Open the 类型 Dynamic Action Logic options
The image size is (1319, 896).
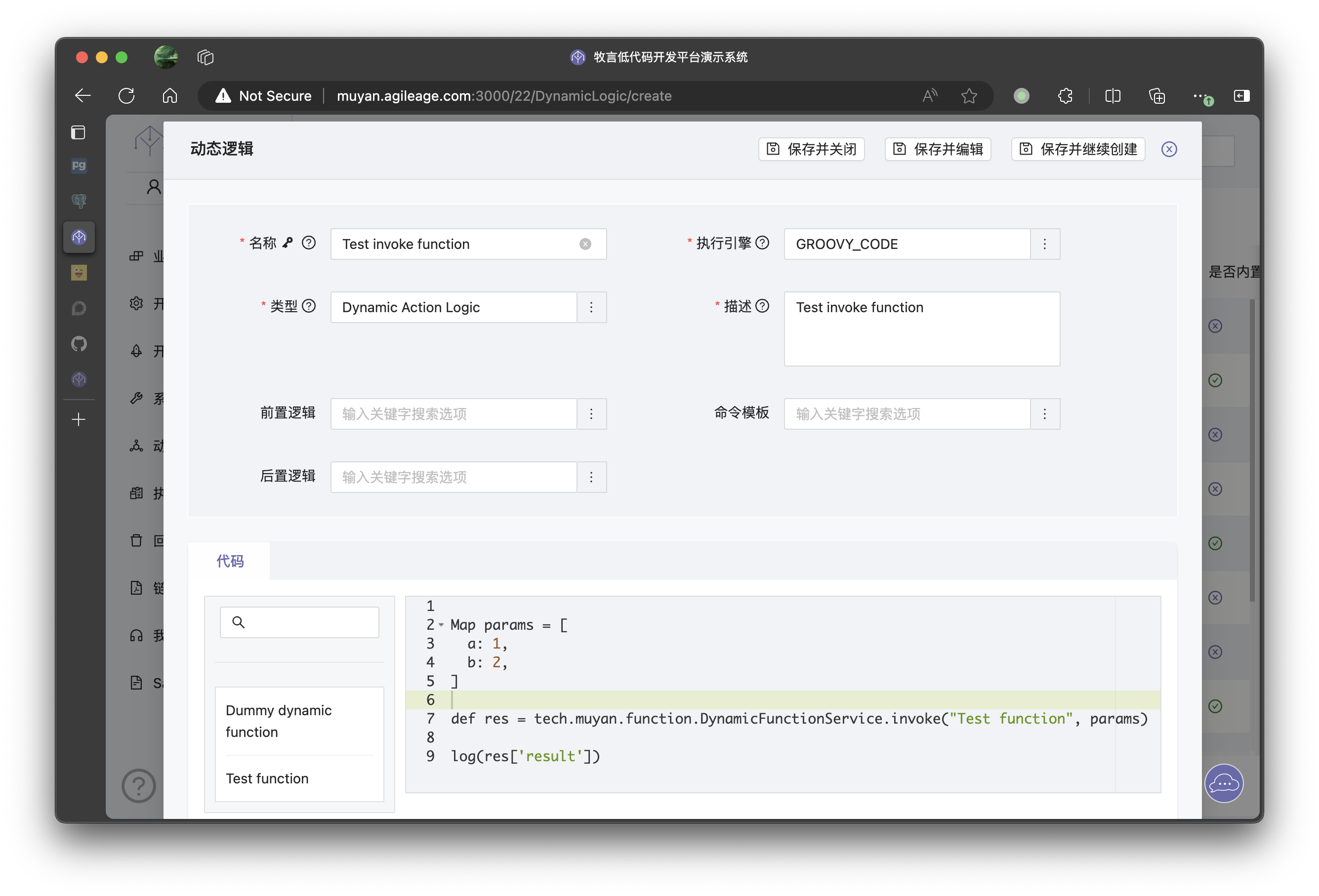(591, 307)
